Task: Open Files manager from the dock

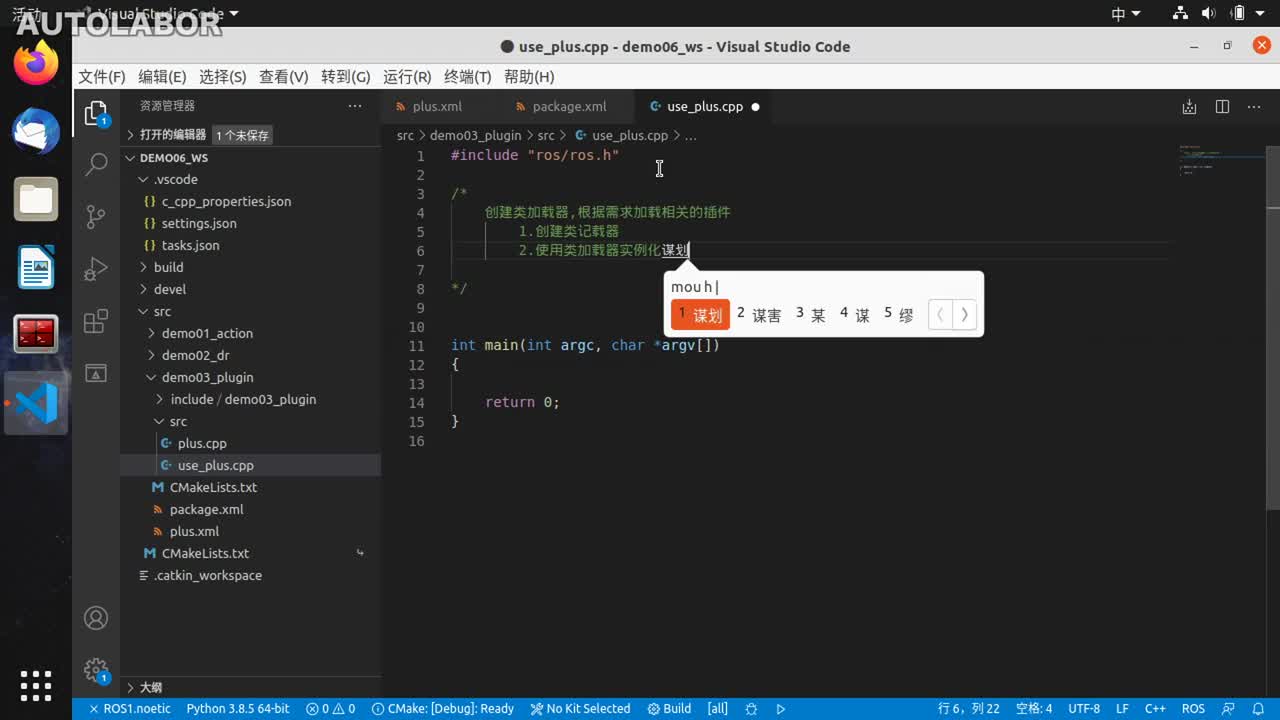Action: click(x=36, y=199)
